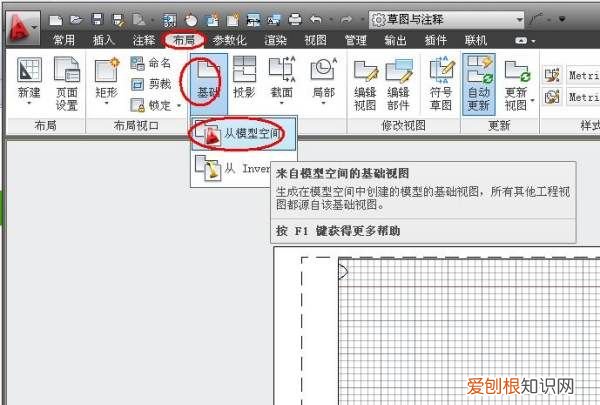Click the Save icon in quick access toolbar
This screenshot has width=600, height=405.
(x=98, y=20)
